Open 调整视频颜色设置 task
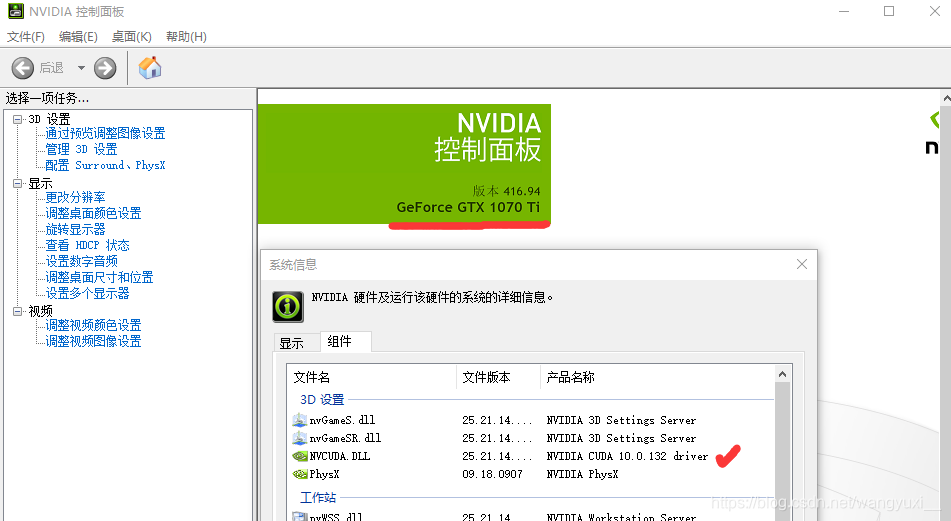 (93, 325)
